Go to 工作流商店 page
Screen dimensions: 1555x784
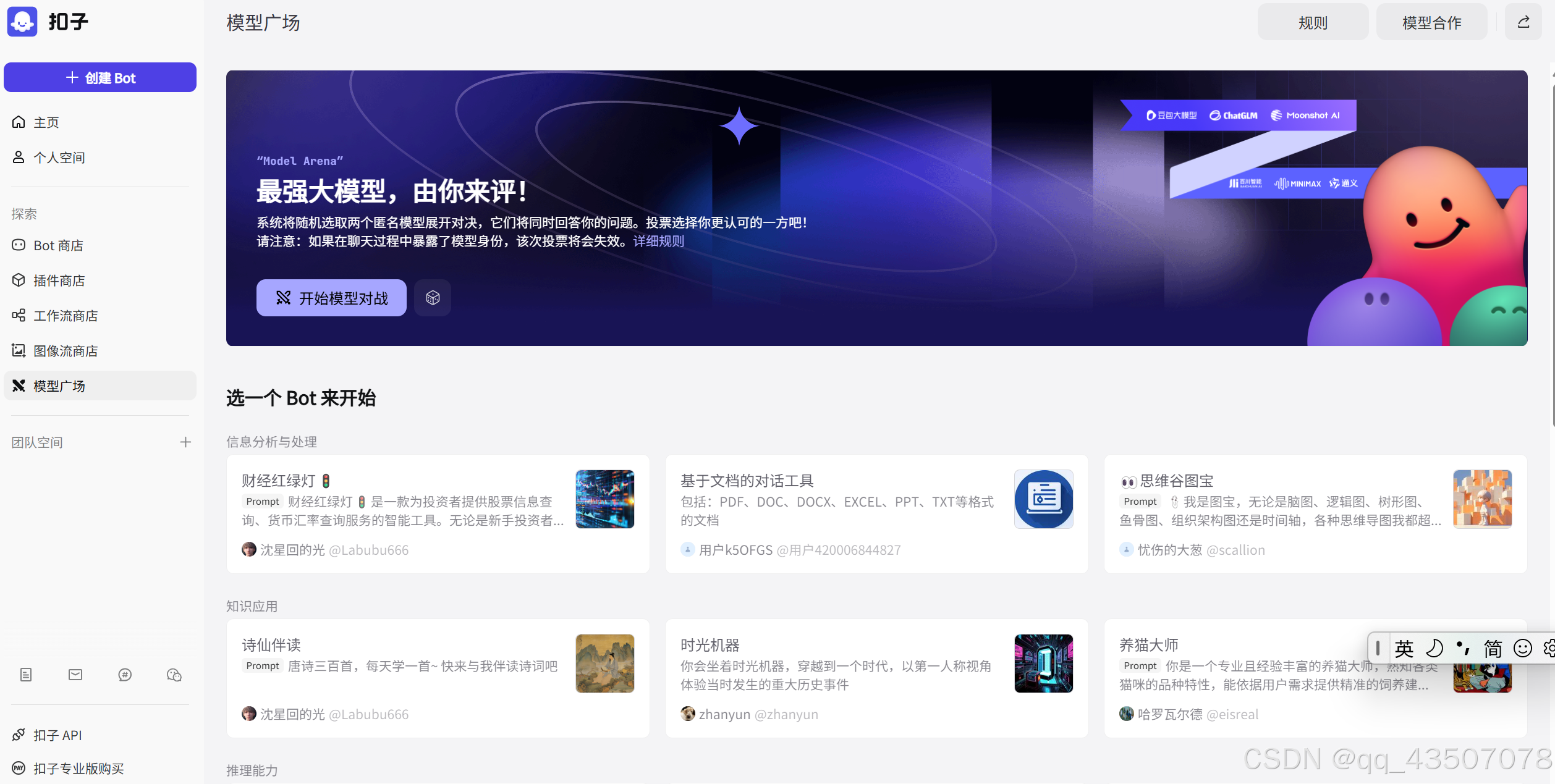click(x=66, y=316)
